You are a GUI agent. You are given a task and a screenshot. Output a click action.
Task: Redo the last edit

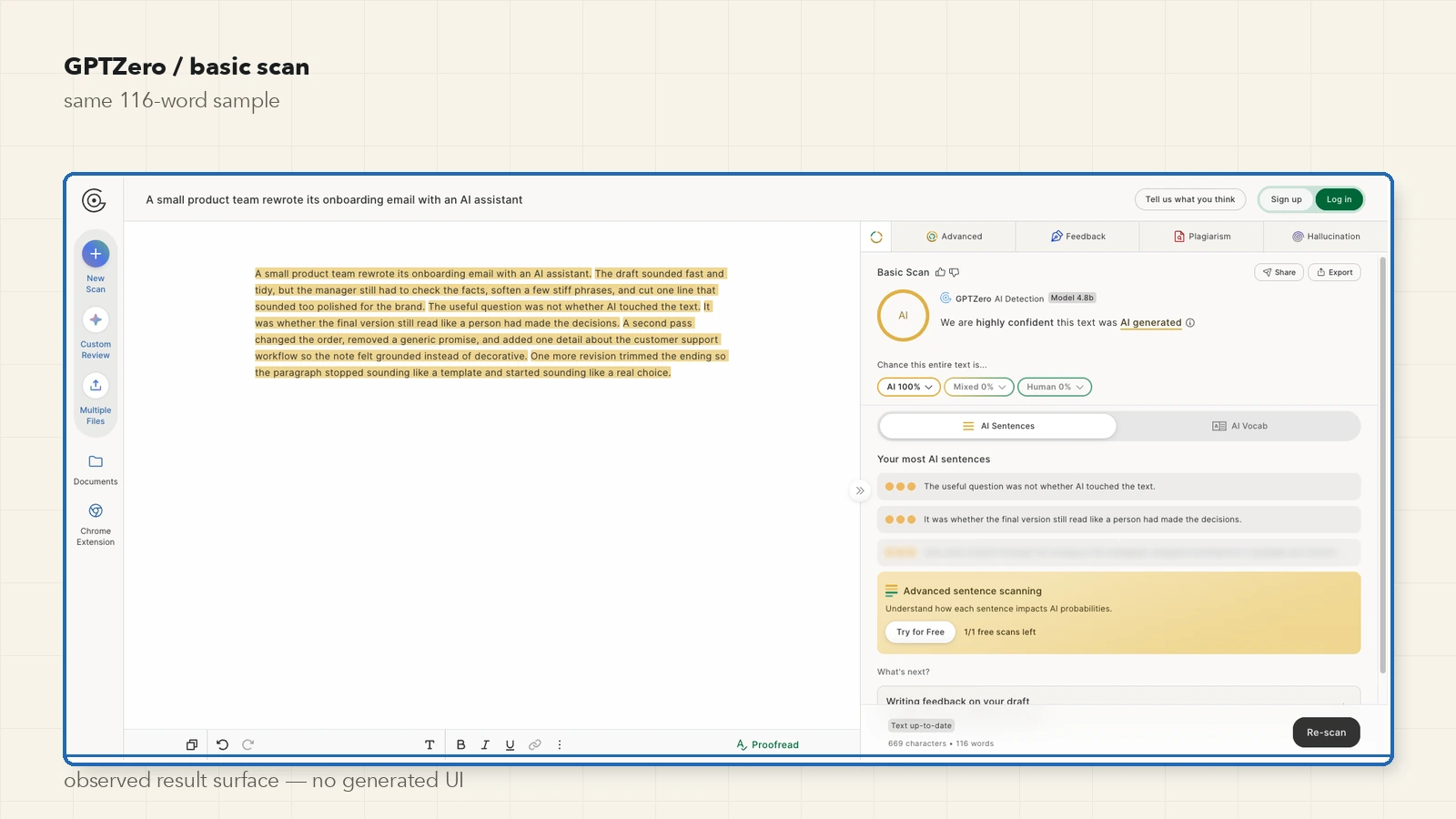point(248,744)
